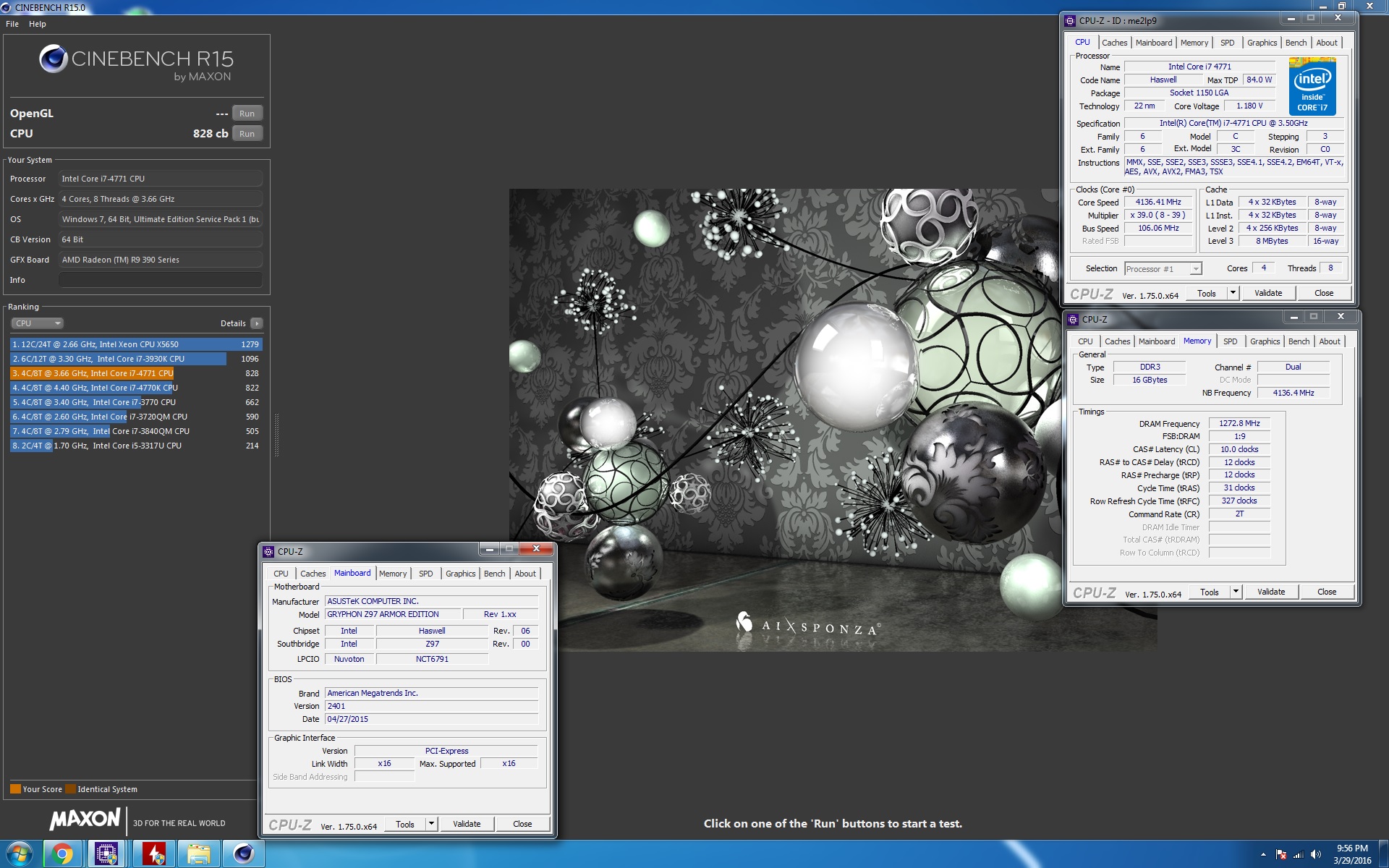Click the Processor field in Your System
Viewport: 1389px width, 868px height.
click(x=161, y=179)
